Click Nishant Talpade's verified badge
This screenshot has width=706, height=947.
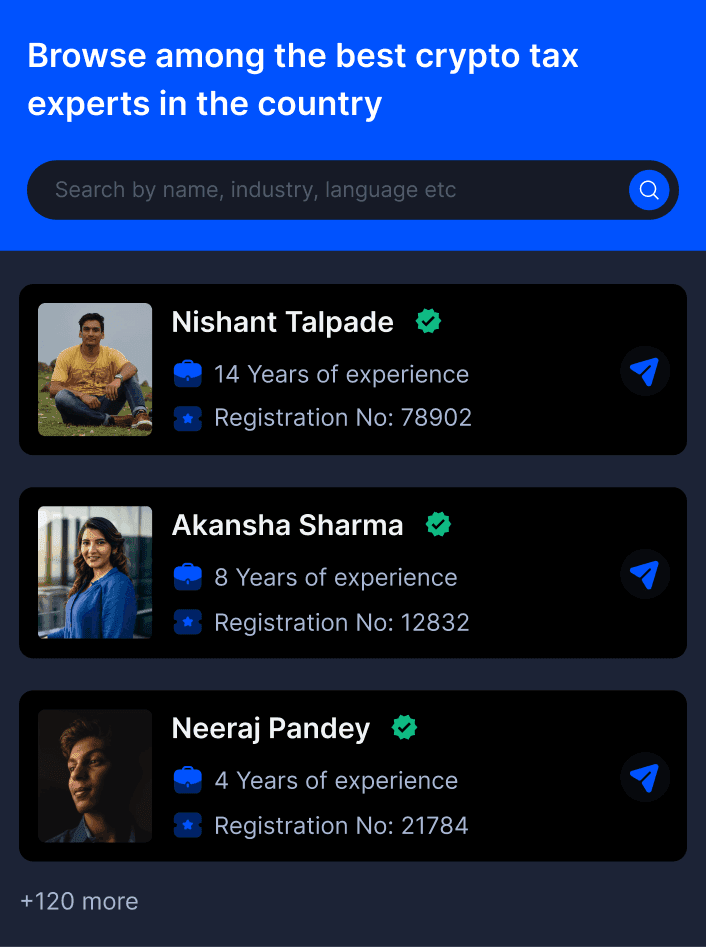(x=429, y=321)
